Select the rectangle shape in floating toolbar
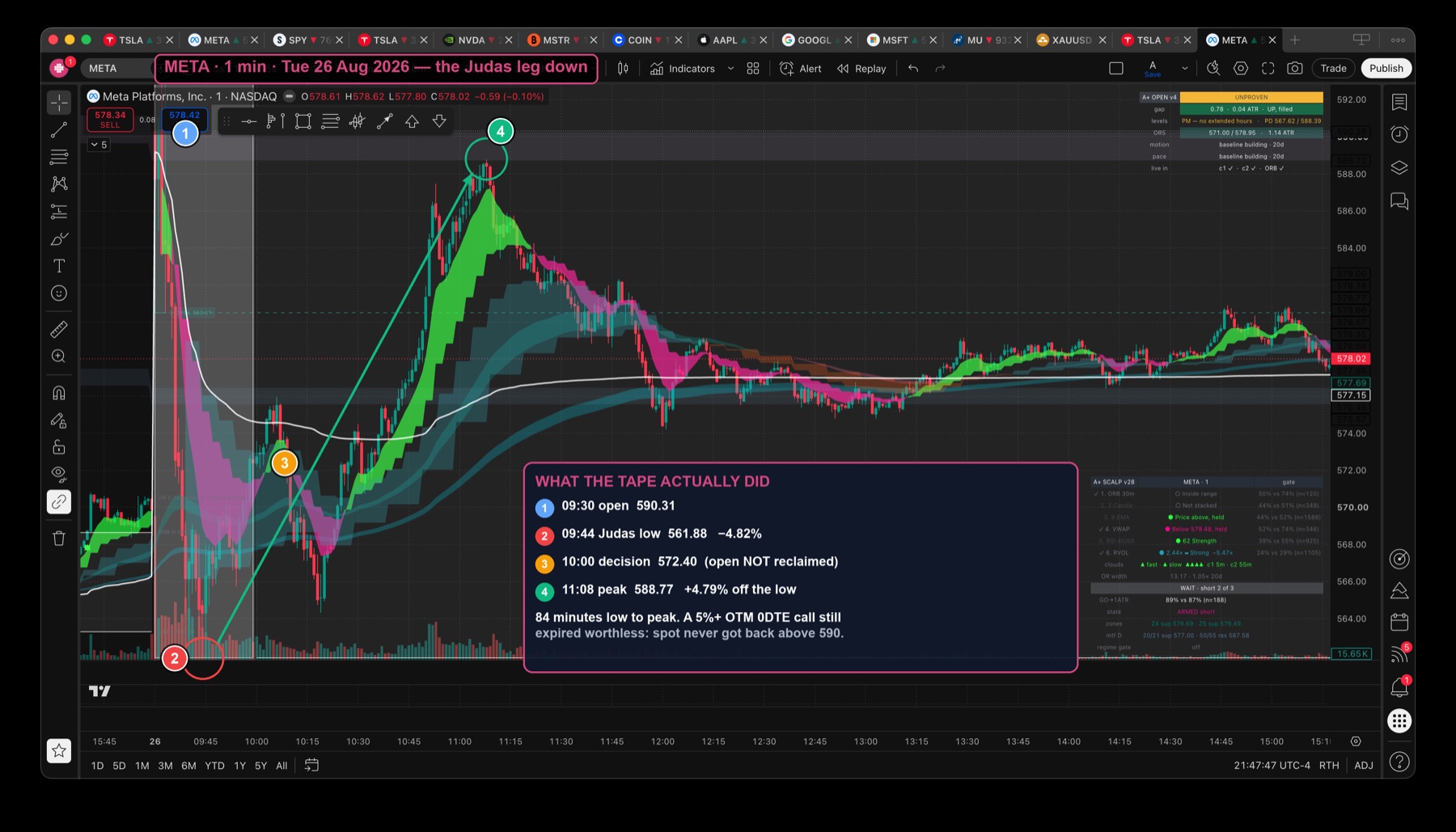 (303, 121)
